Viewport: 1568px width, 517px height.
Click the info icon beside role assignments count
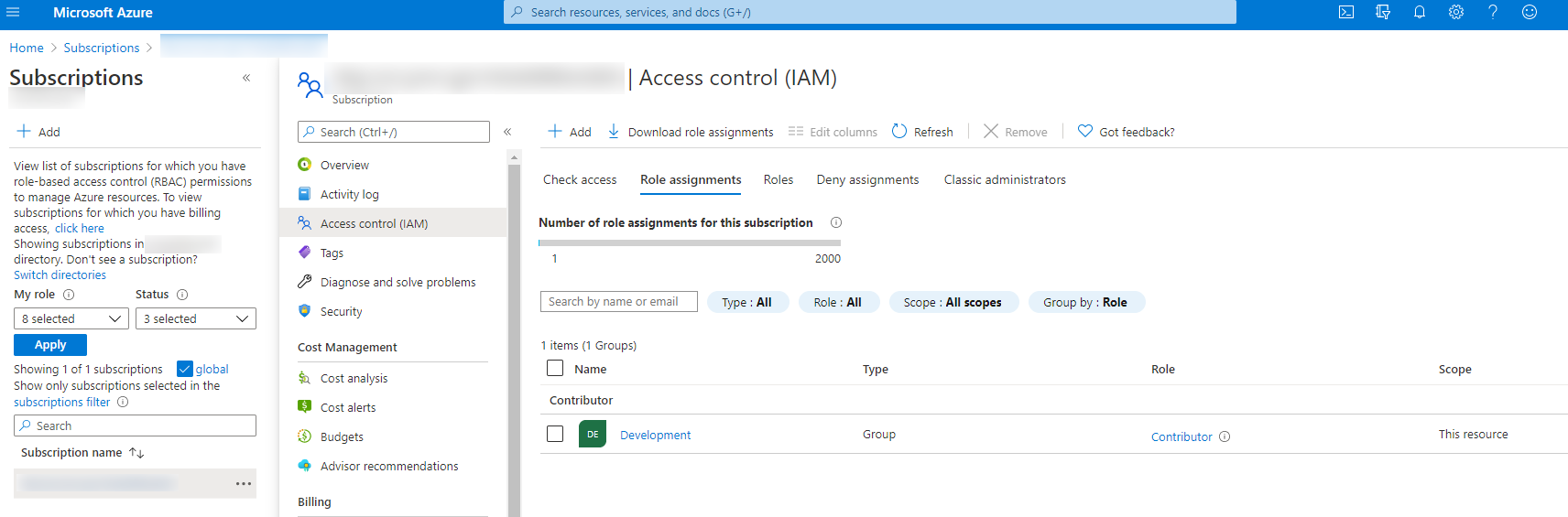click(x=836, y=222)
